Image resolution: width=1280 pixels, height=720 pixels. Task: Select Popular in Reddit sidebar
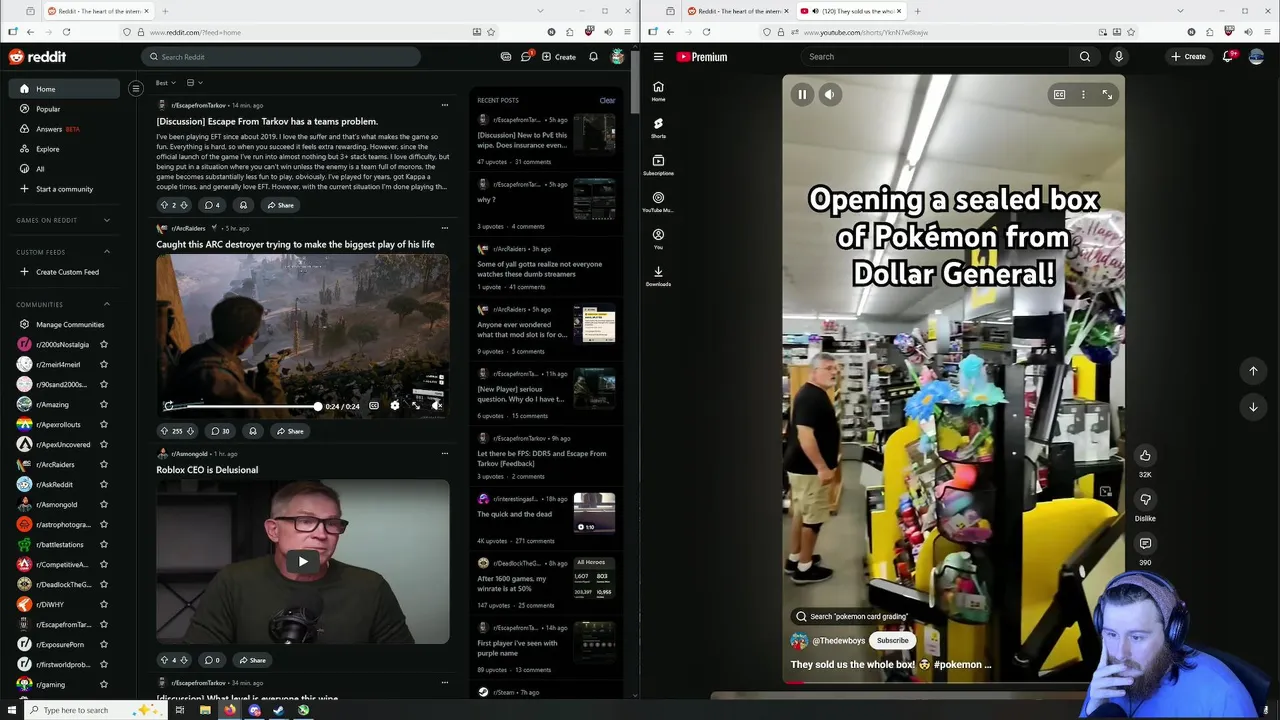65,109
